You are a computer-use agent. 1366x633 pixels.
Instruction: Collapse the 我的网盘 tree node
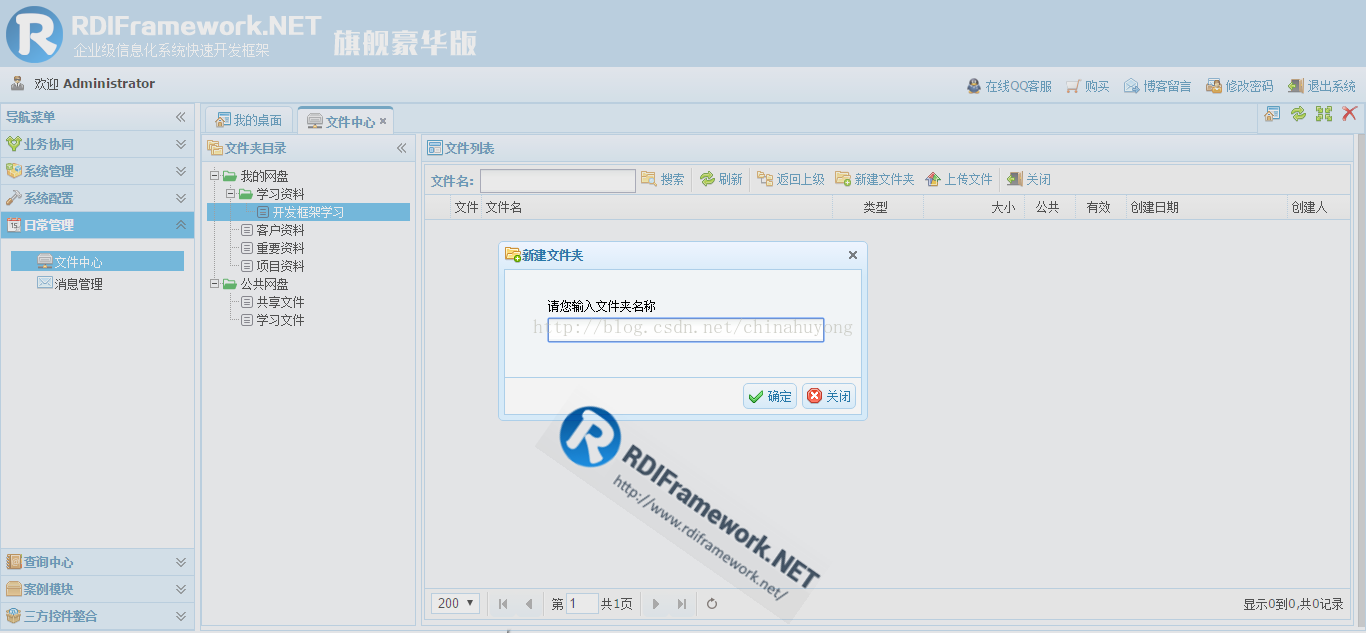click(x=214, y=176)
